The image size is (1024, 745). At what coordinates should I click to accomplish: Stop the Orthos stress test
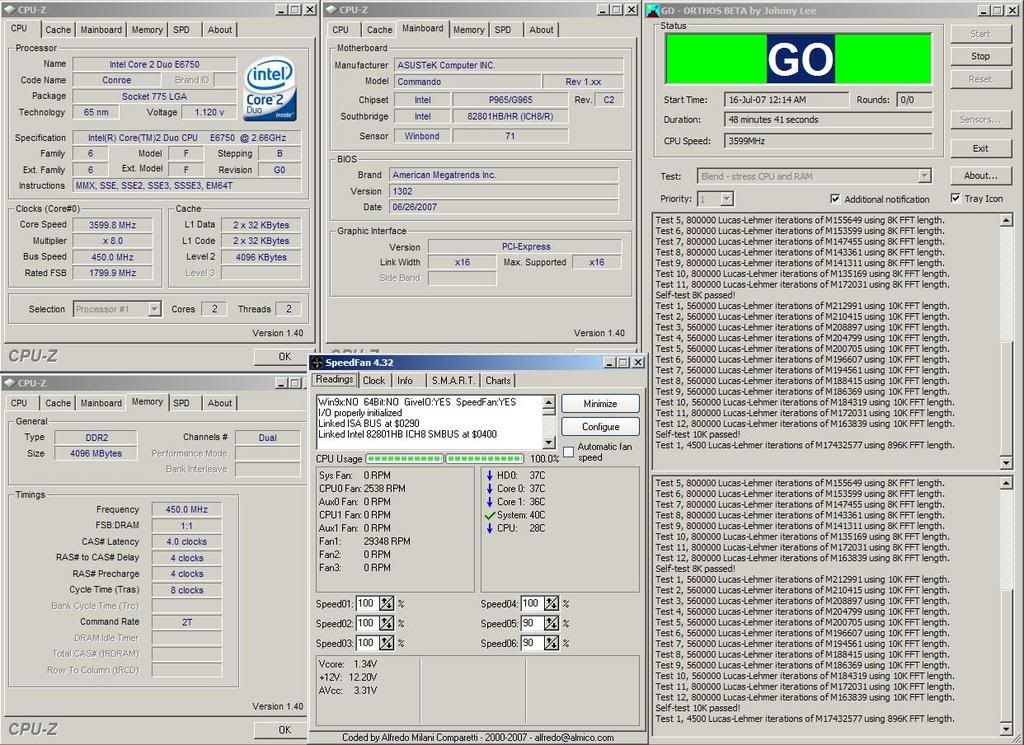pos(980,56)
